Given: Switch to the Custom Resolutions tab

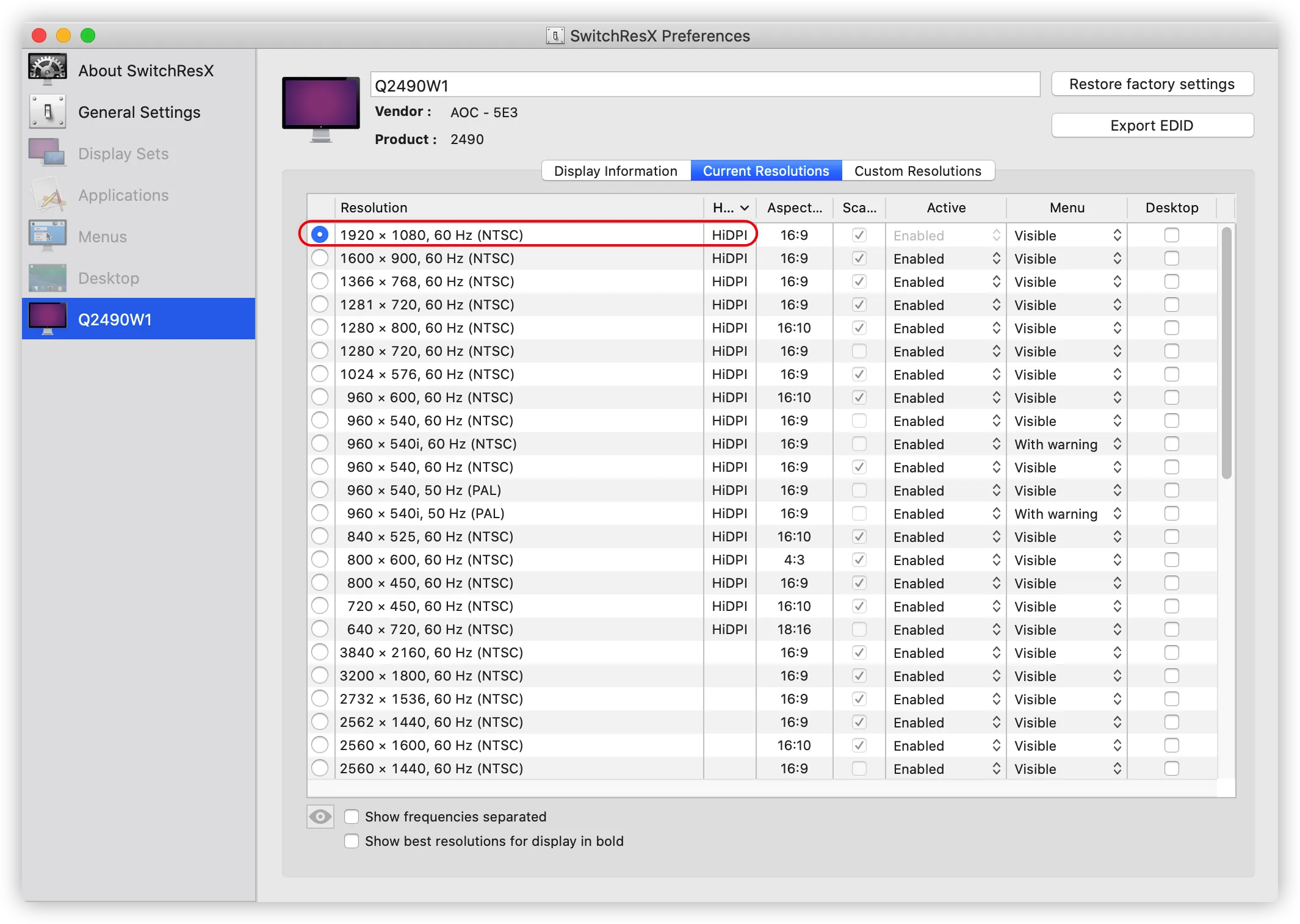Looking at the screenshot, I should [917, 171].
